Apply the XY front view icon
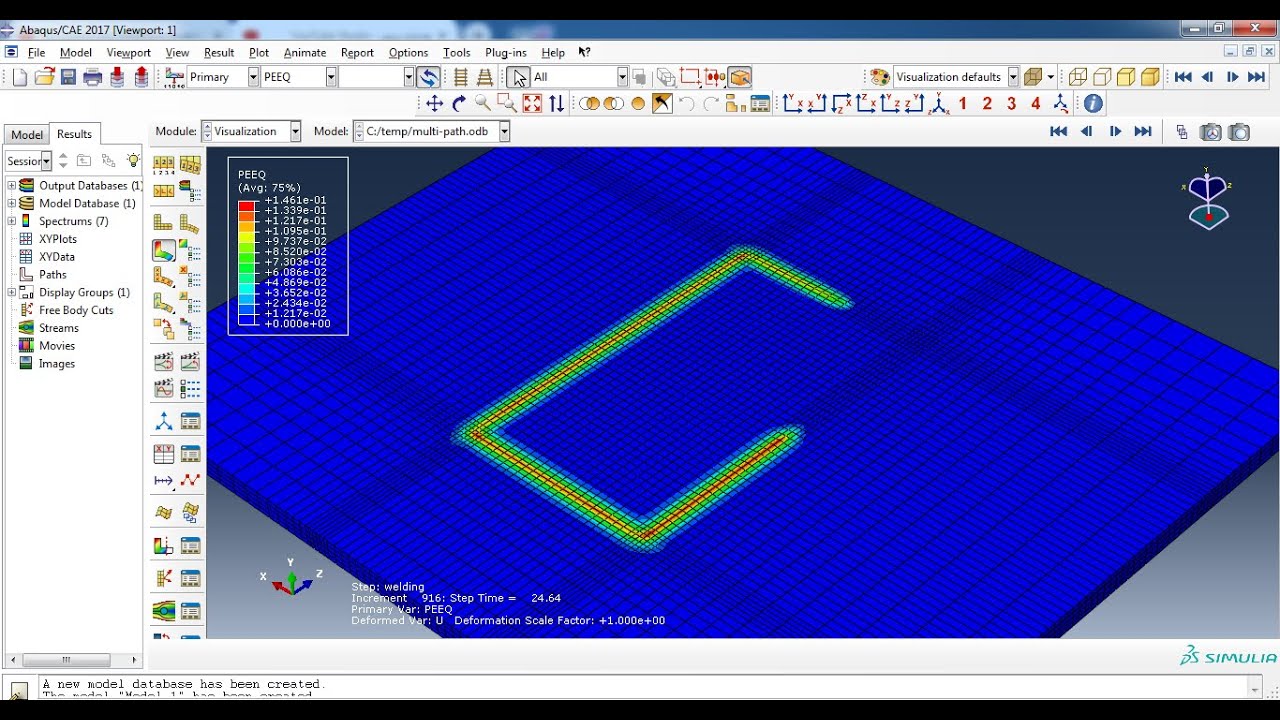Image resolution: width=1280 pixels, height=720 pixels. [793, 103]
